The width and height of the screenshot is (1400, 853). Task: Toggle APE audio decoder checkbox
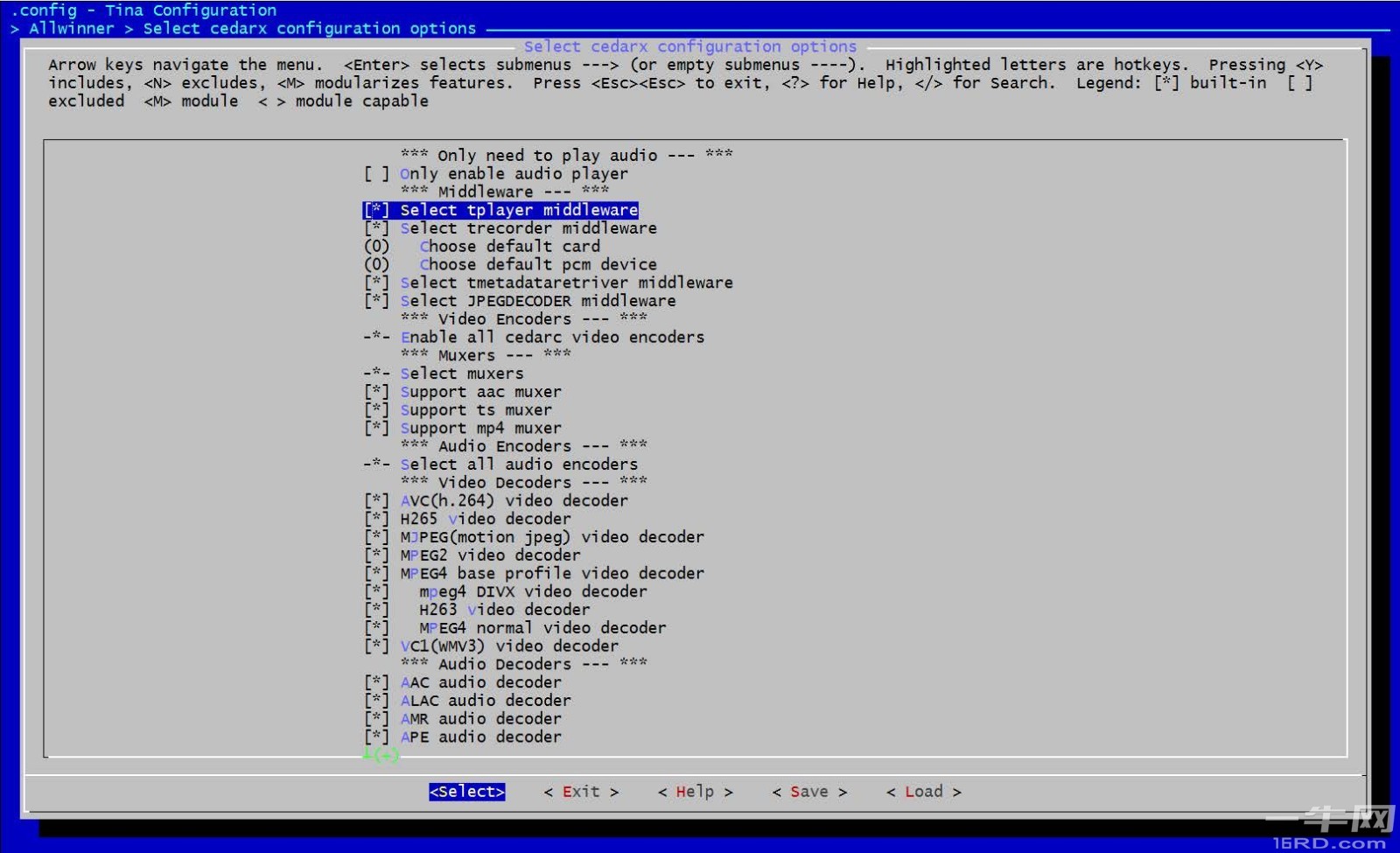pyautogui.click(x=376, y=738)
